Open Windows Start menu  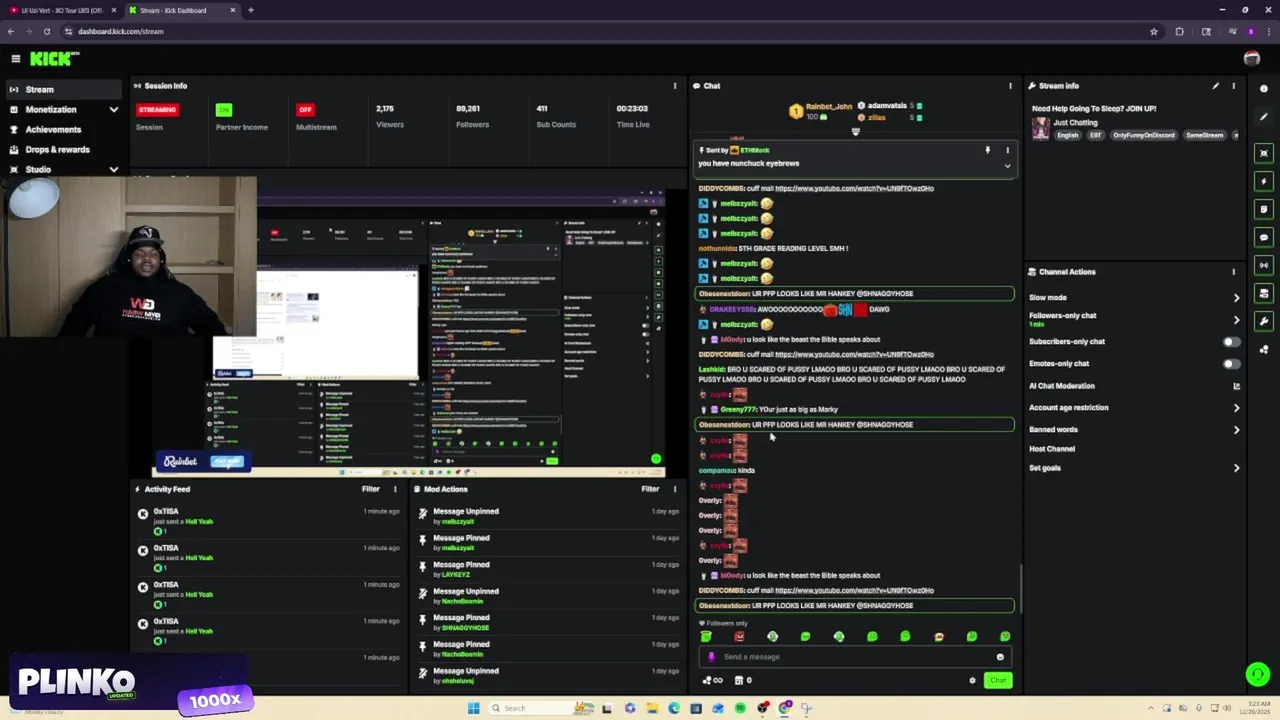[473, 708]
